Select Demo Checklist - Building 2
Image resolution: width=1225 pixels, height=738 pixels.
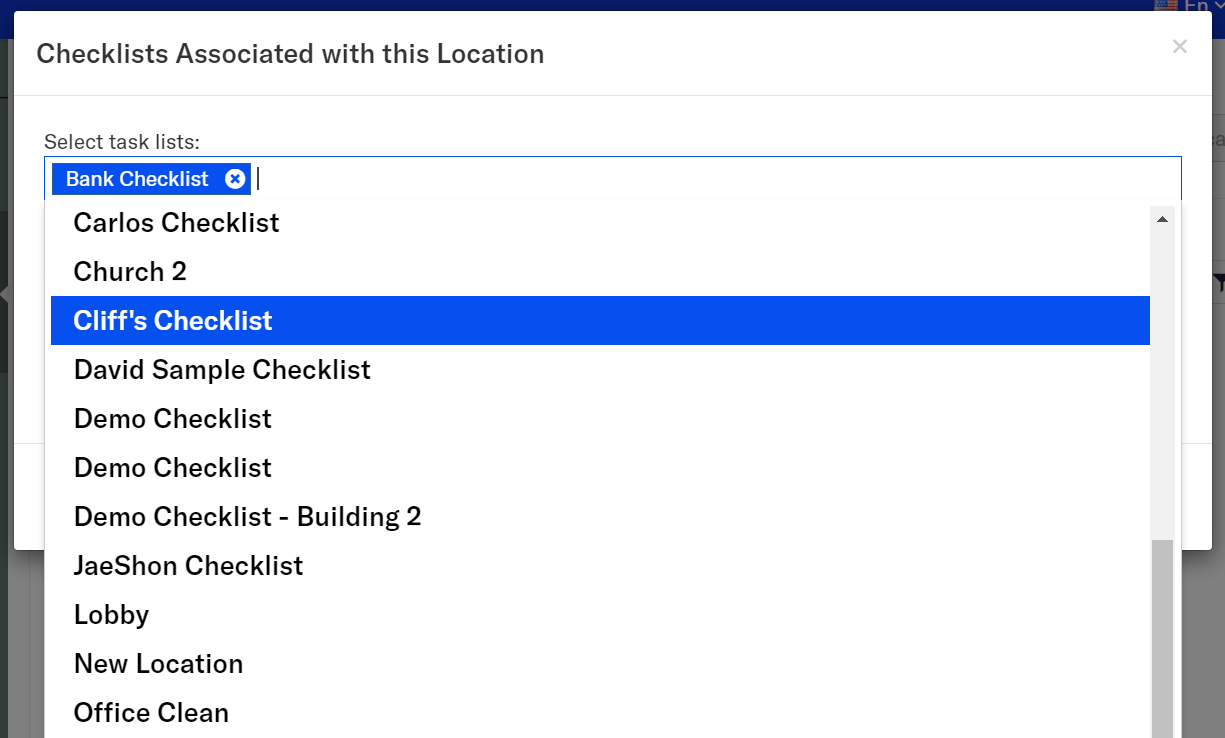[247, 517]
